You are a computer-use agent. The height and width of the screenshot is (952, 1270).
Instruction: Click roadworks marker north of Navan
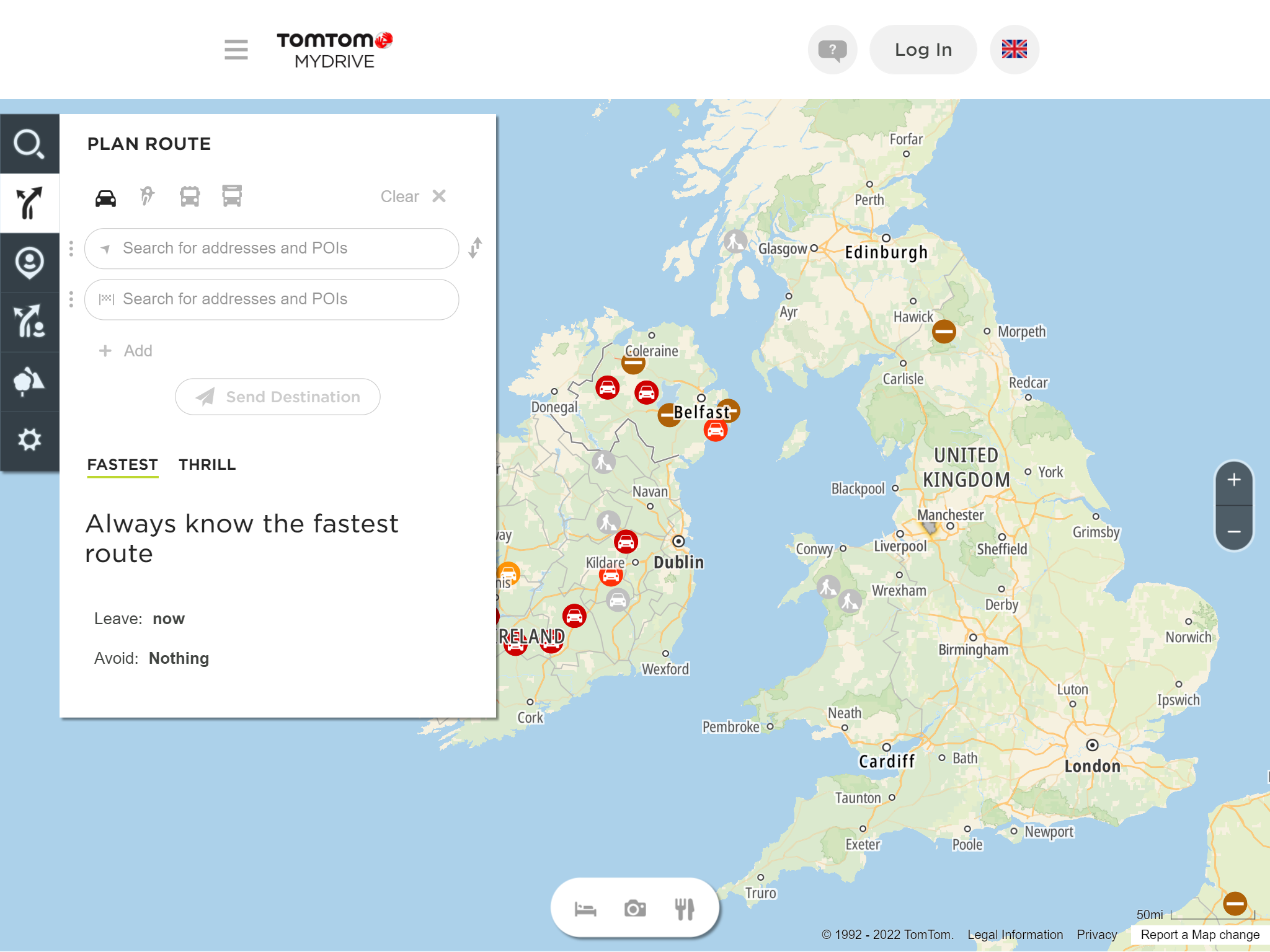(603, 462)
